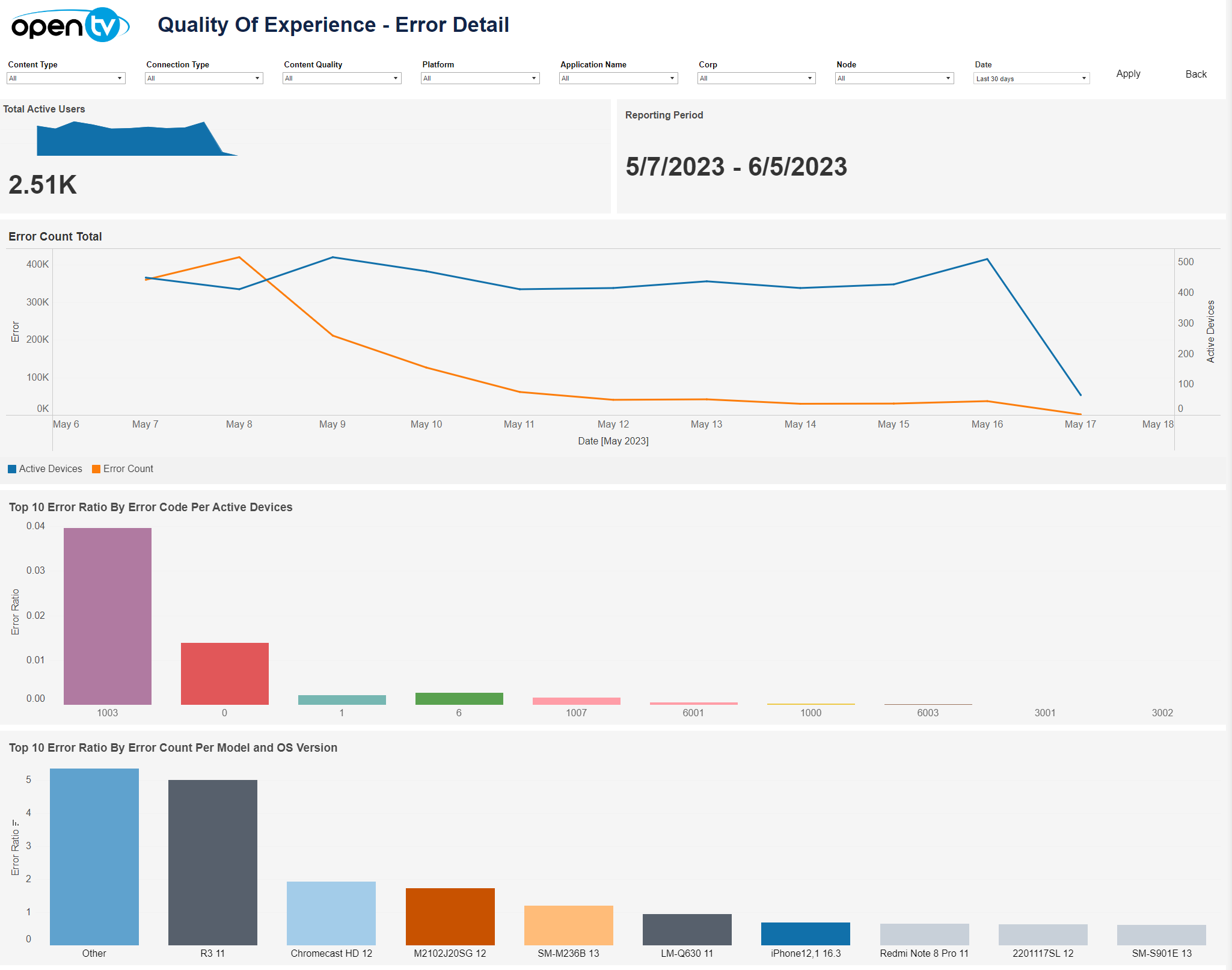
Task: Open the Date range dropdown
Action: (1031, 79)
